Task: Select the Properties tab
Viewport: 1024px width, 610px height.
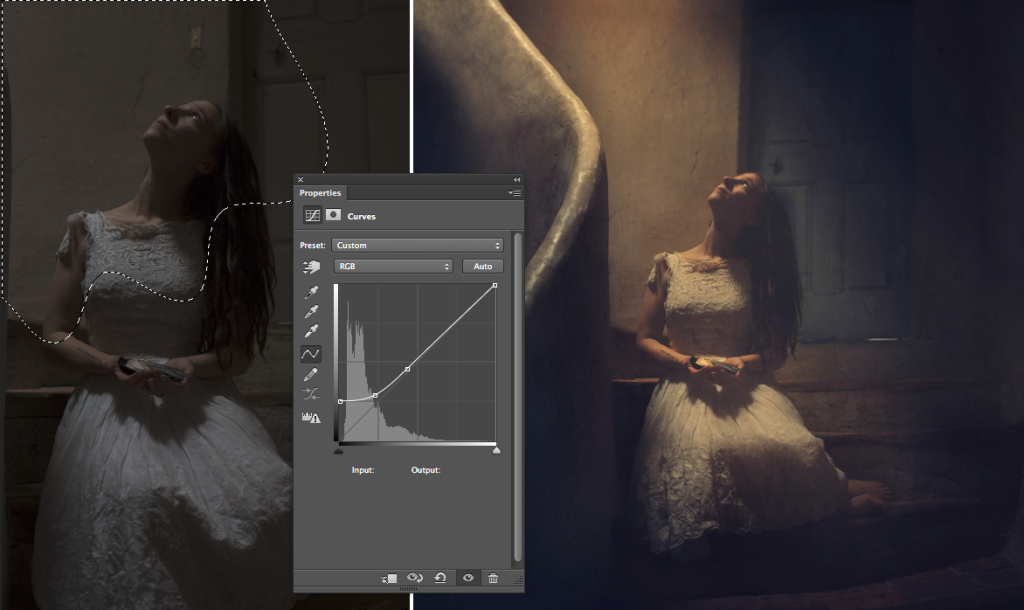Action: tap(320, 193)
